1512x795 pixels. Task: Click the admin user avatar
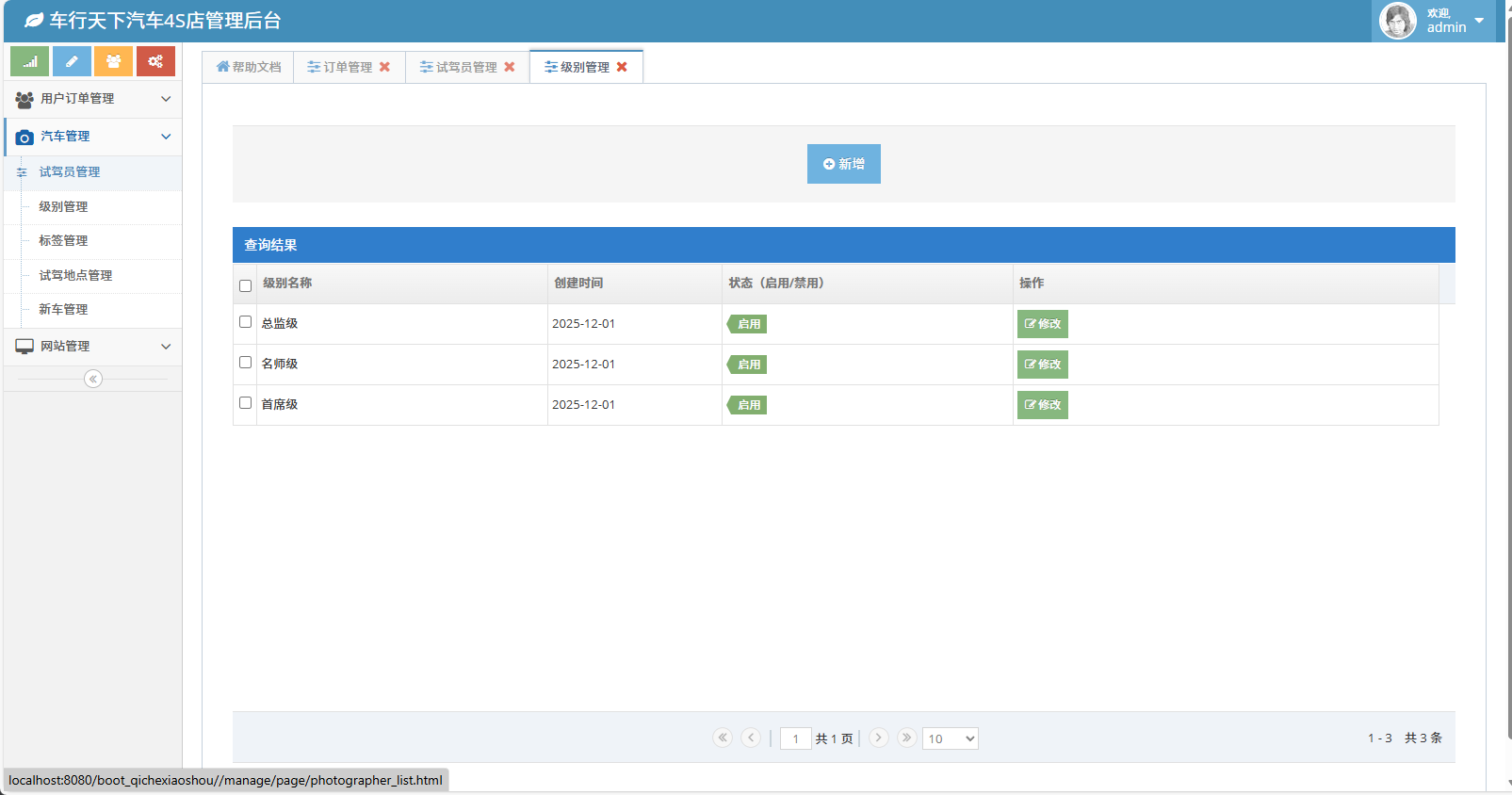point(1397,21)
